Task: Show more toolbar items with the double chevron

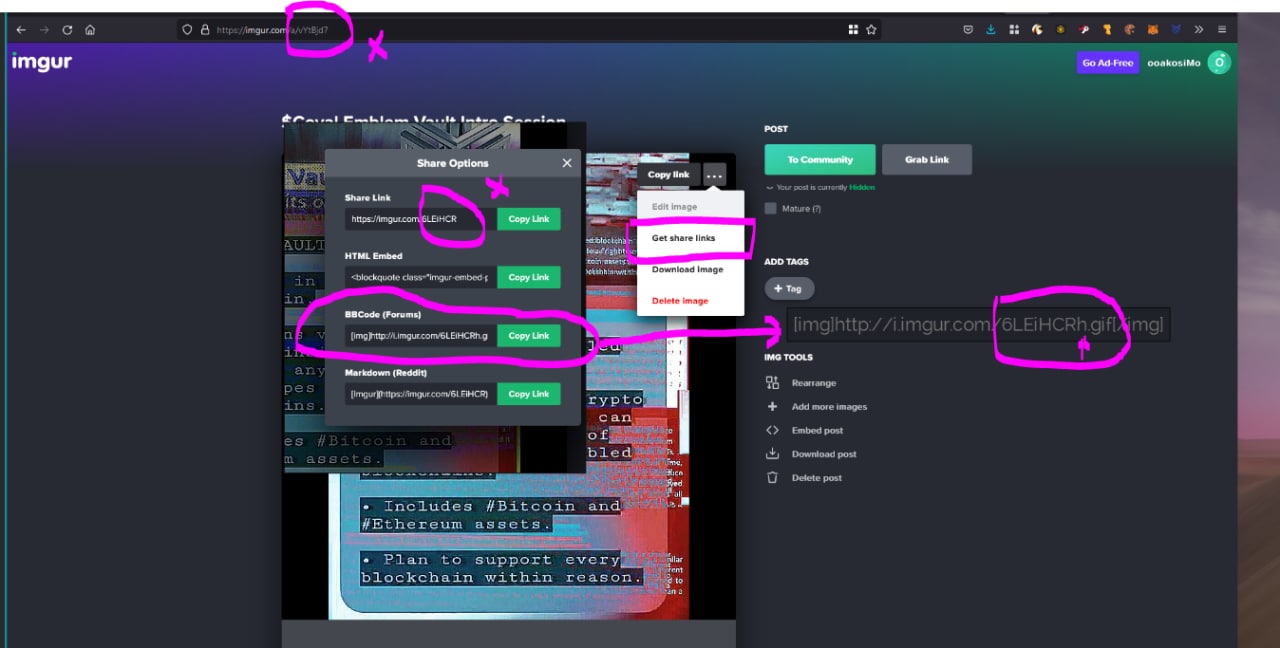Action: pos(1199,30)
